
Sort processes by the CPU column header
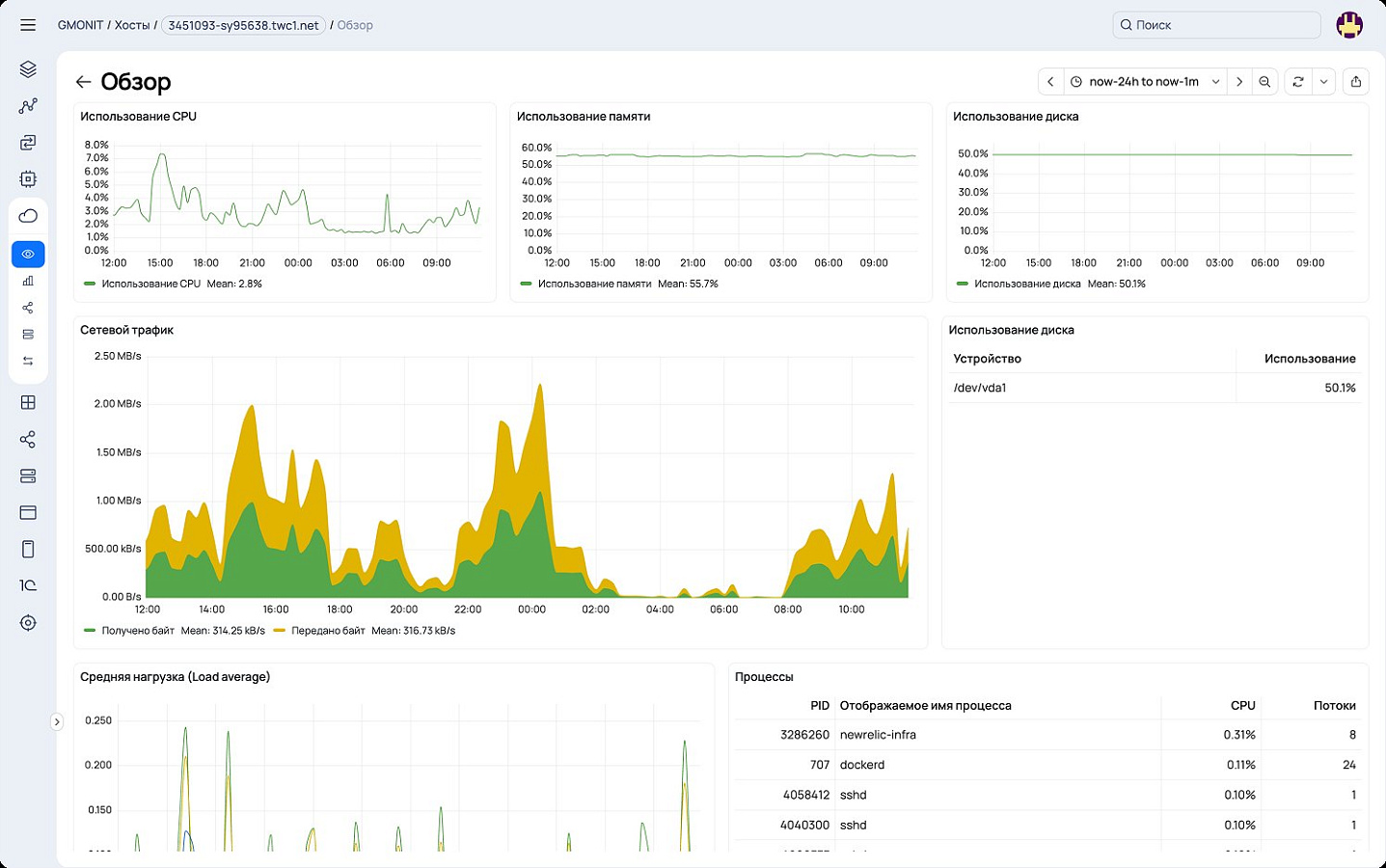1242,706
